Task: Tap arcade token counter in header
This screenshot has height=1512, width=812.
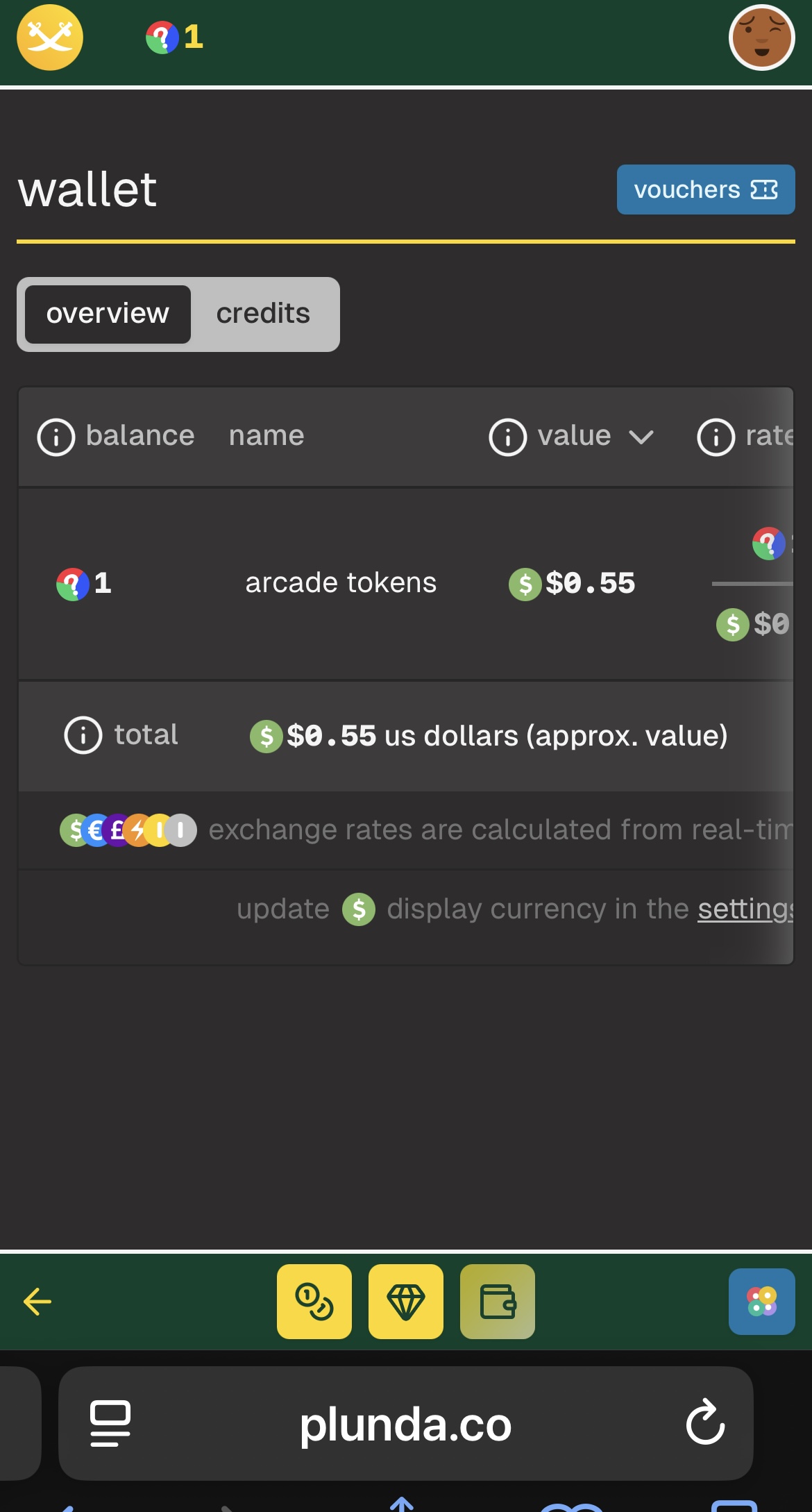Action: 175,37
